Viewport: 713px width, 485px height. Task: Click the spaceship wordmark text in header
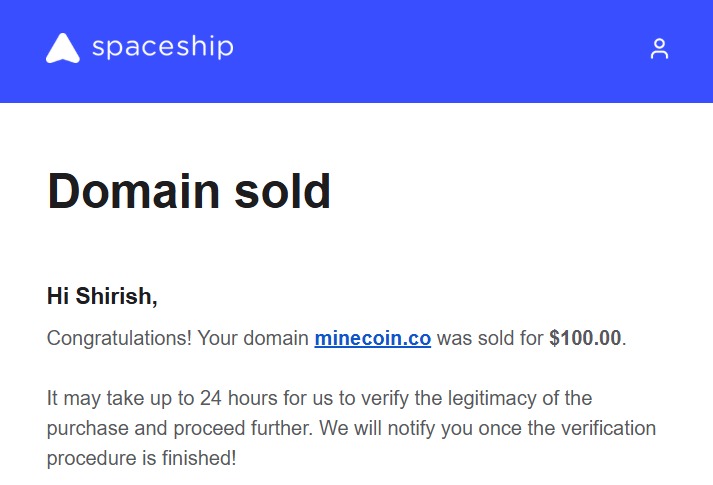[x=163, y=47]
